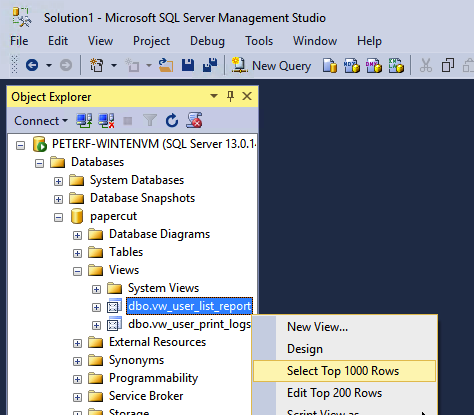Open Object Explorer window position dropdown arrow
474x415 pixels.
(214, 96)
